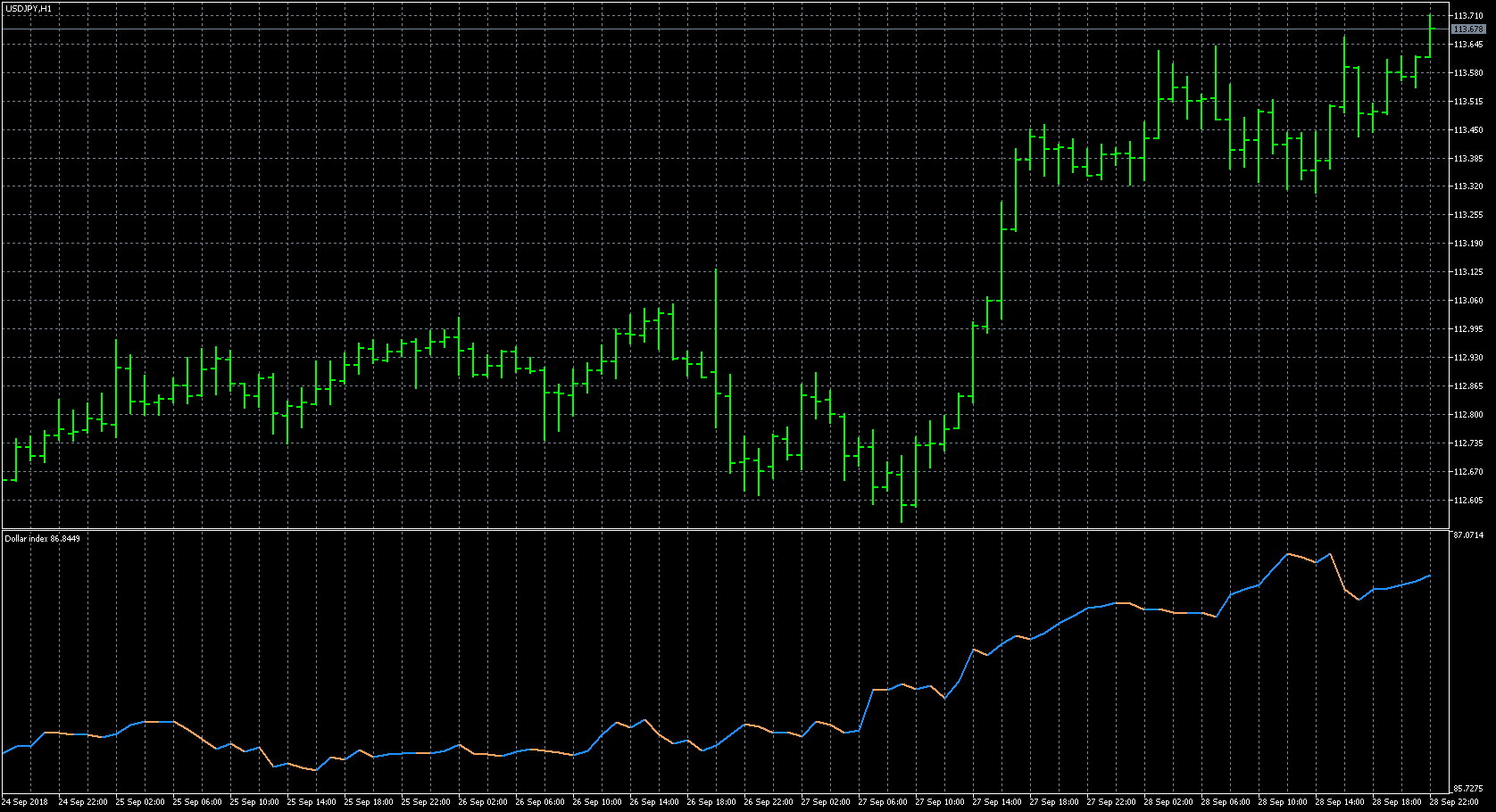
Task: Select the 25 Sep 22:00 time label
Action: [x=426, y=802]
